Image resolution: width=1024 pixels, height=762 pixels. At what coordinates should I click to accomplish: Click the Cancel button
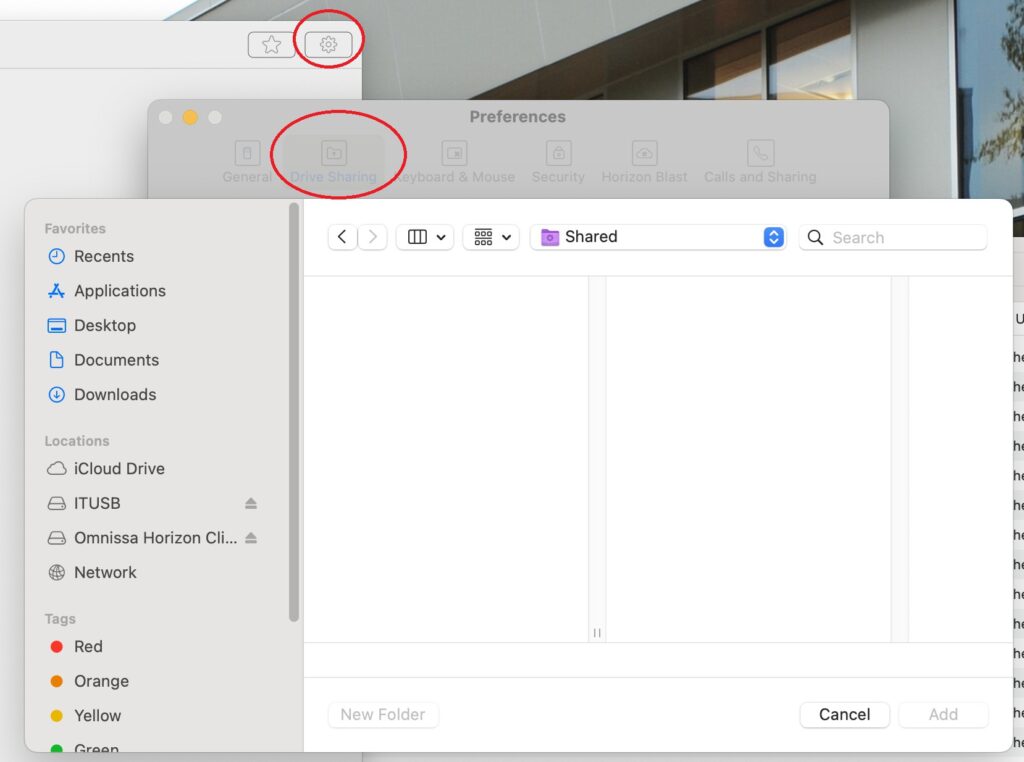[844, 714]
